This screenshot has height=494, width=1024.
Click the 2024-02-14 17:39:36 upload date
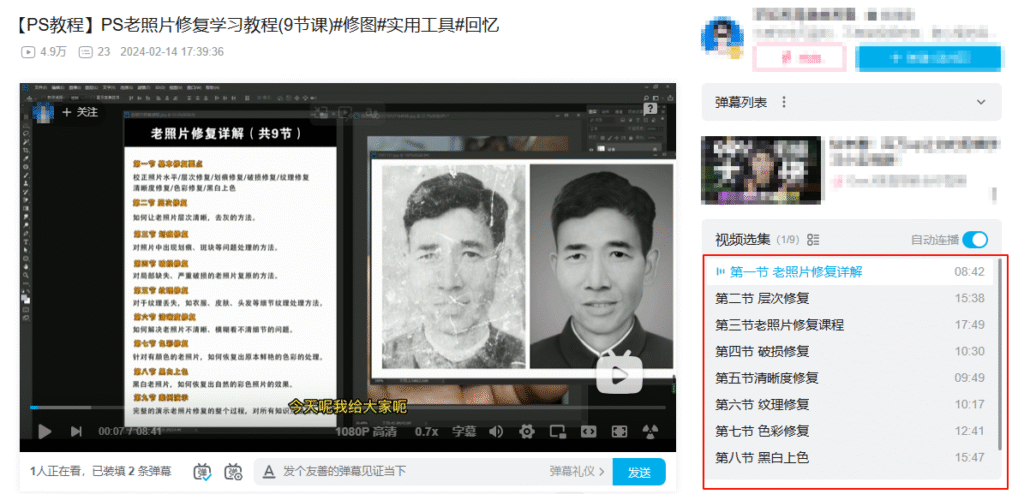click(x=172, y=52)
